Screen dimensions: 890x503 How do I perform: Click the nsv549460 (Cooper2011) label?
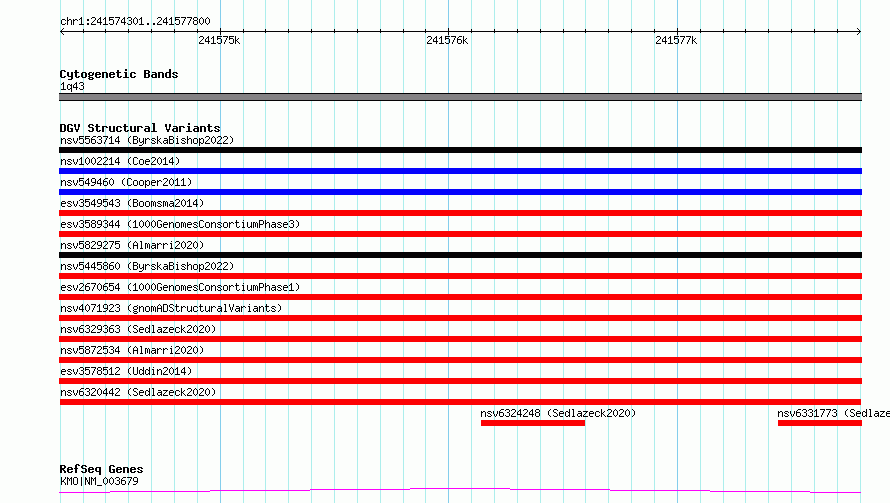click(x=126, y=182)
